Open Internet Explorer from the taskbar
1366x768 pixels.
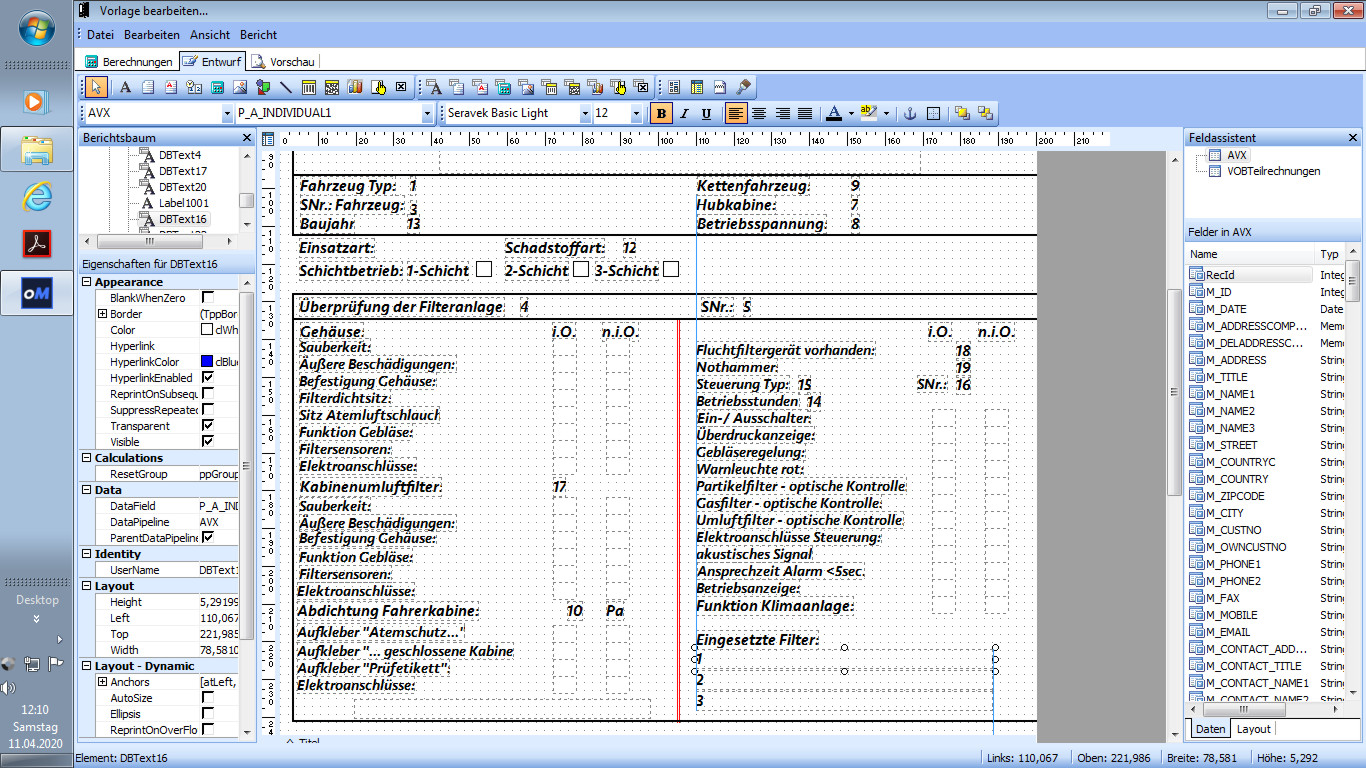[x=36, y=197]
